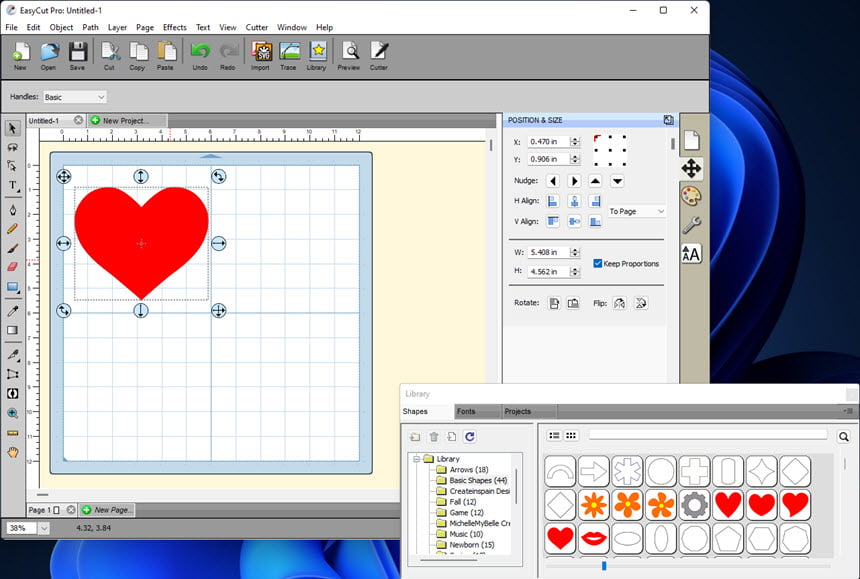The height and width of the screenshot is (579, 860).
Task: Click the New document toolbar icon
Action: click(20, 55)
